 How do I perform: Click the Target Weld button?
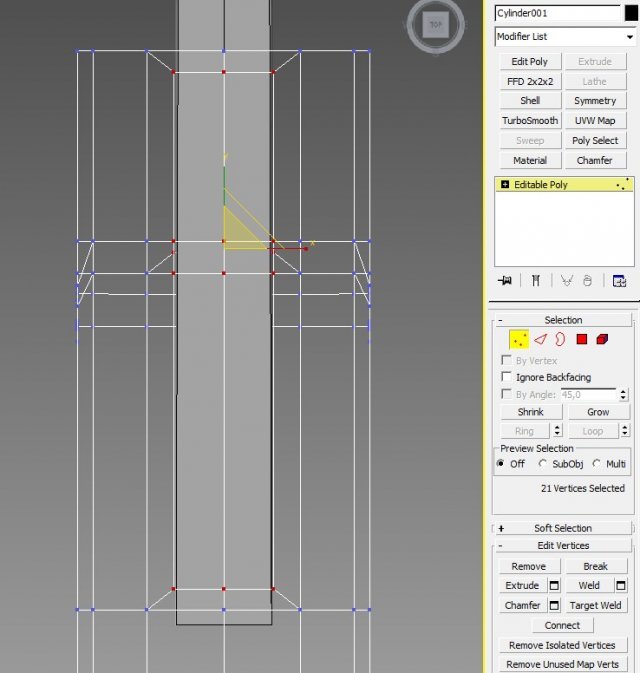[x=595, y=605]
